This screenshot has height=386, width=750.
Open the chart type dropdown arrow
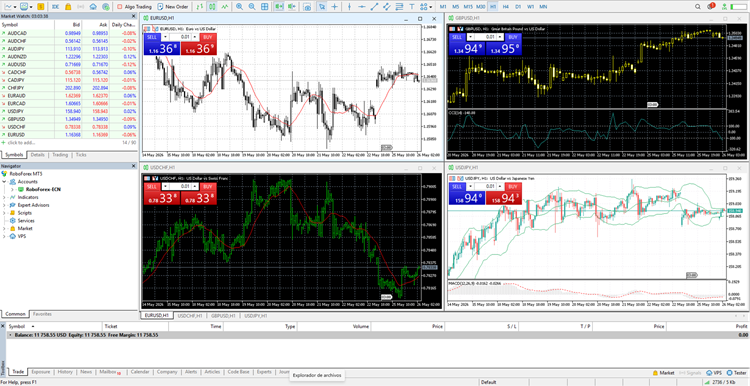pos(15,7)
